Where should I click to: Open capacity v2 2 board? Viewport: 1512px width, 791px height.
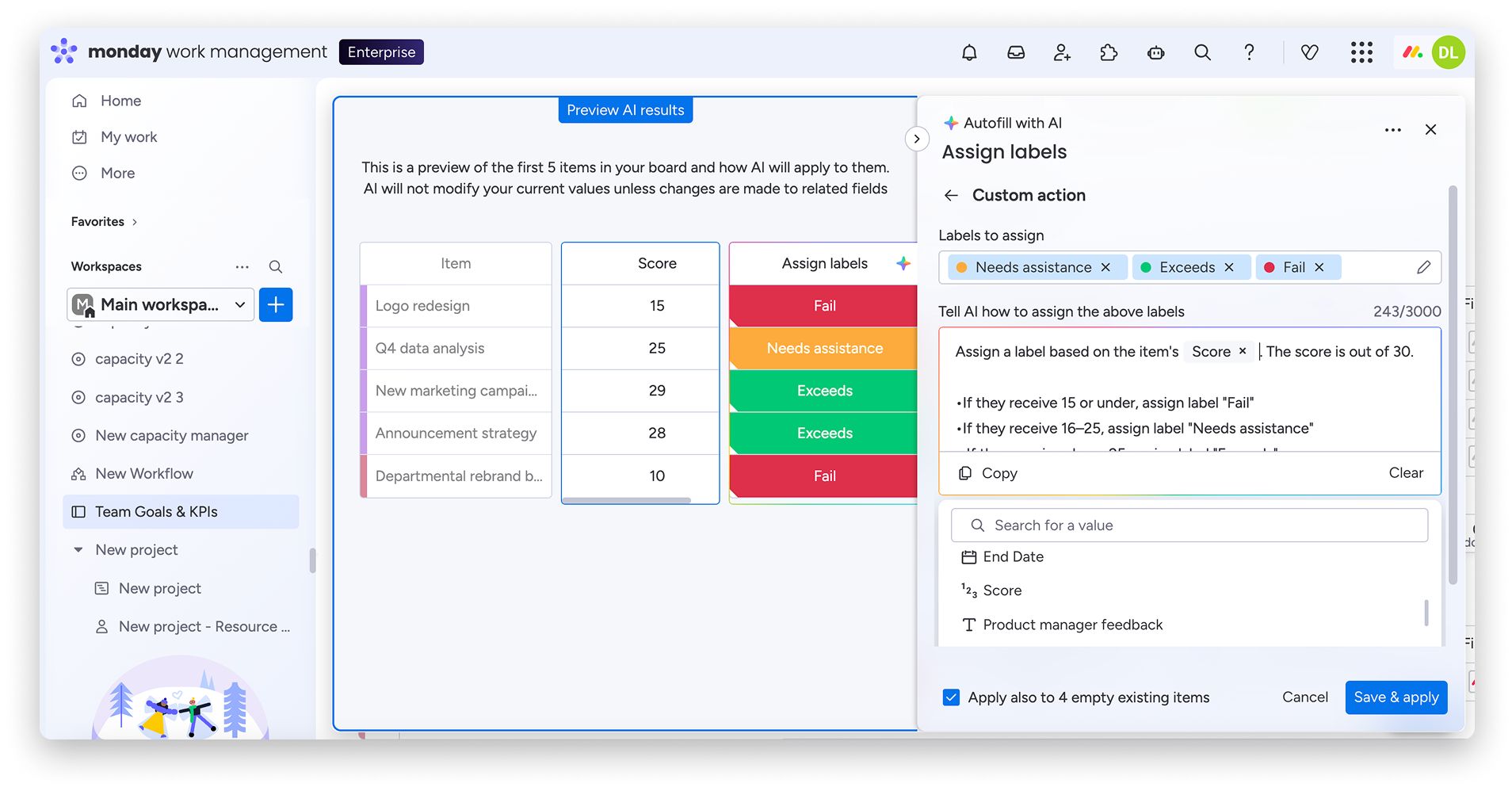point(139,359)
